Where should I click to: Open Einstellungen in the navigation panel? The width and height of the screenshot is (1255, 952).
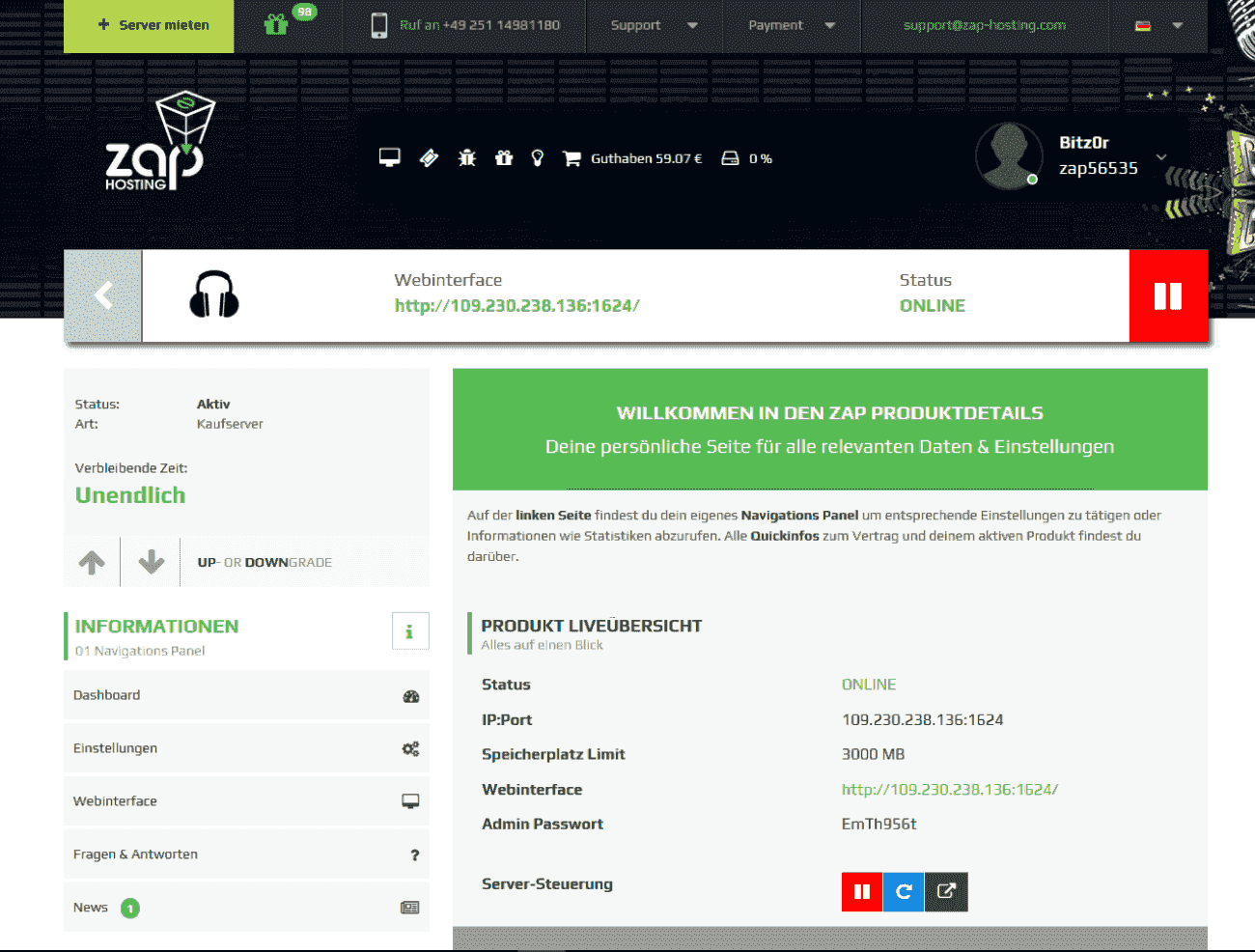(x=246, y=748)
